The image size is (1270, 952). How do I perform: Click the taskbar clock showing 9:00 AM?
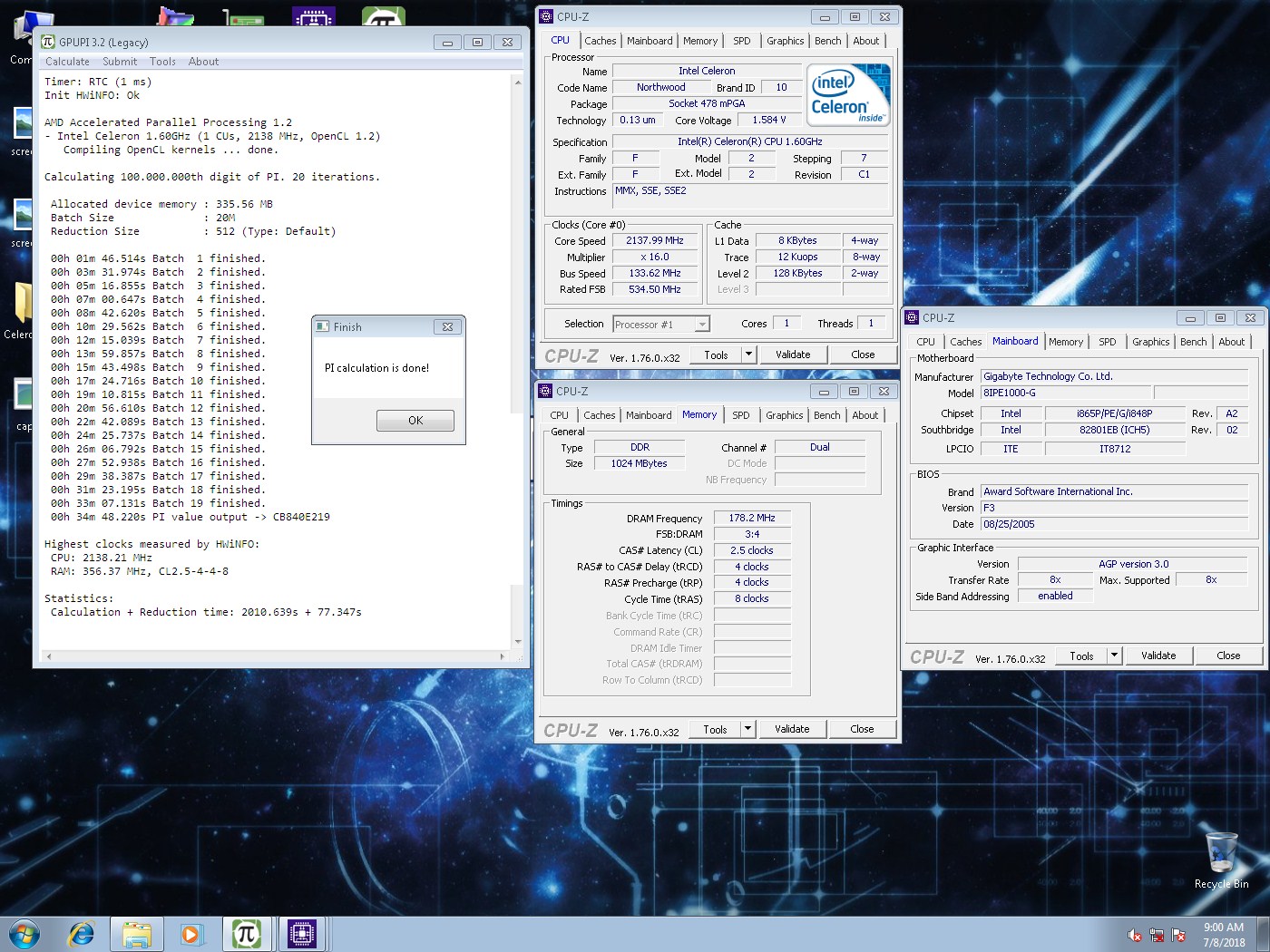(x=1224, y=935)
